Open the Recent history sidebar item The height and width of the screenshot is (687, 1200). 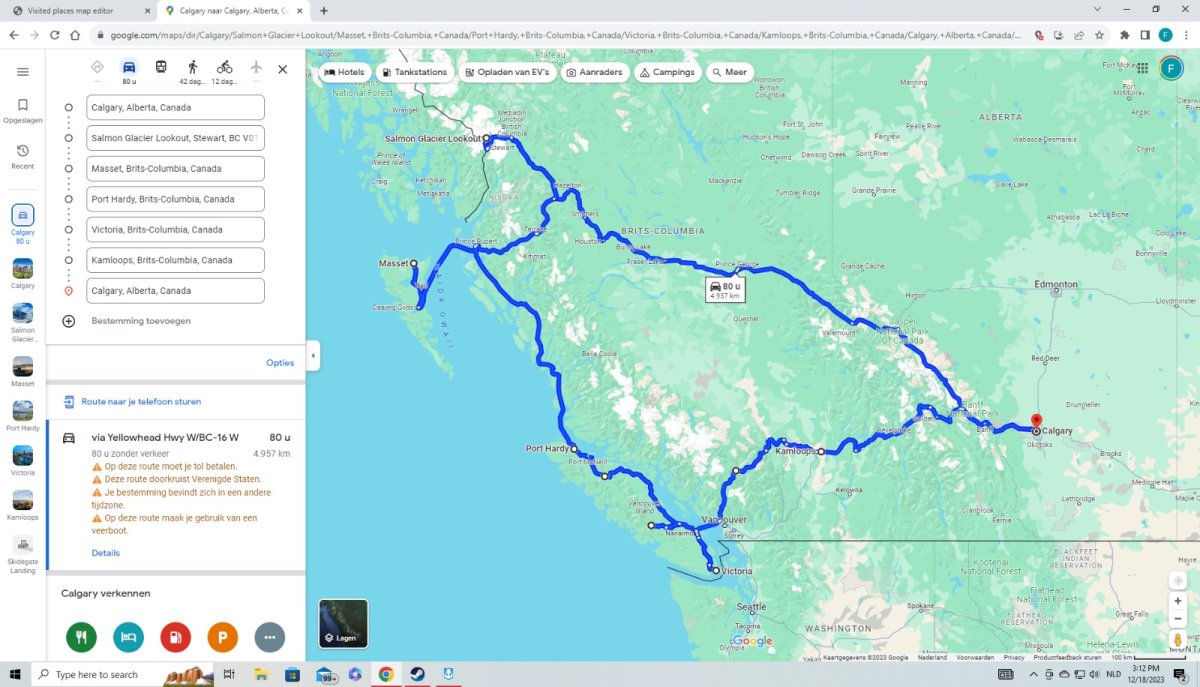tap(23, 156)
